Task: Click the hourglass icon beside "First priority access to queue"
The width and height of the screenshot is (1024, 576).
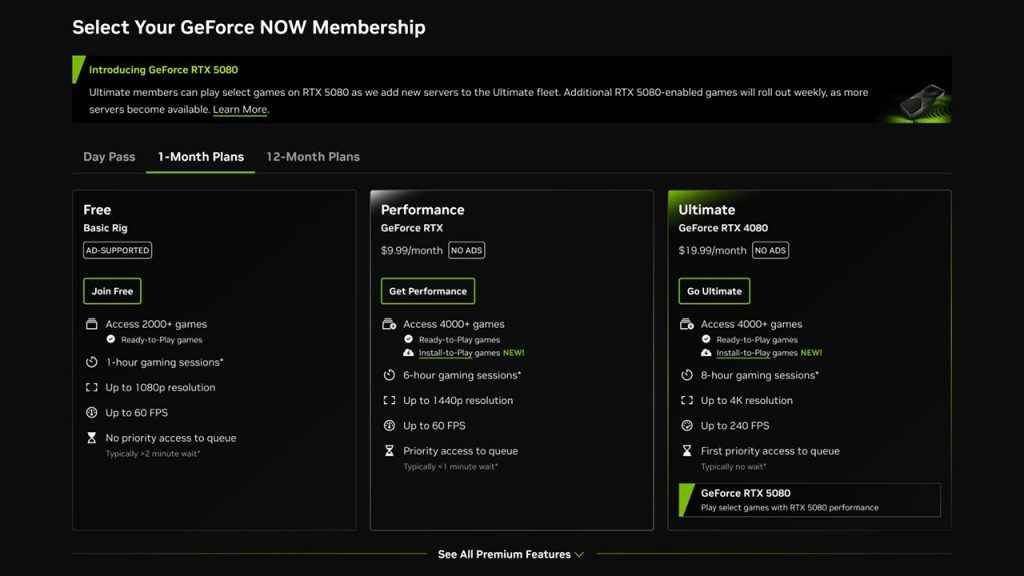Action: click(x=685, y=450)
